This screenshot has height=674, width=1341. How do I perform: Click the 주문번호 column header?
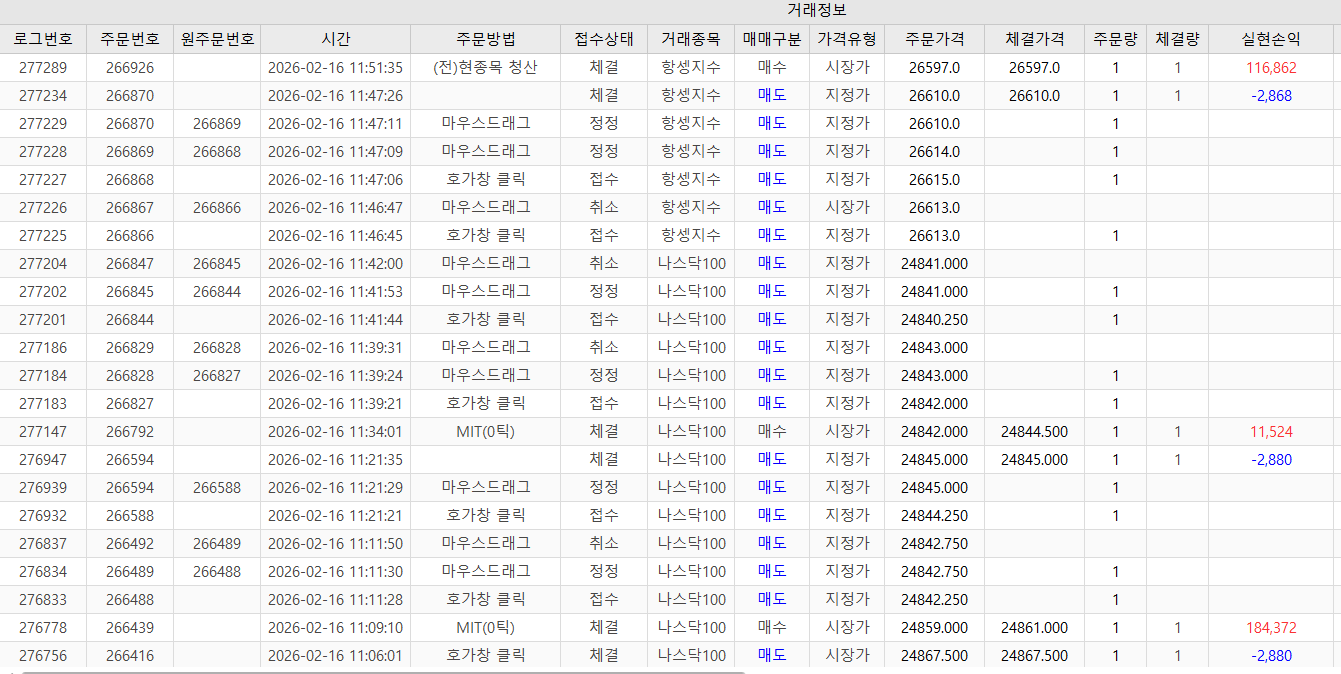point(130,39)
